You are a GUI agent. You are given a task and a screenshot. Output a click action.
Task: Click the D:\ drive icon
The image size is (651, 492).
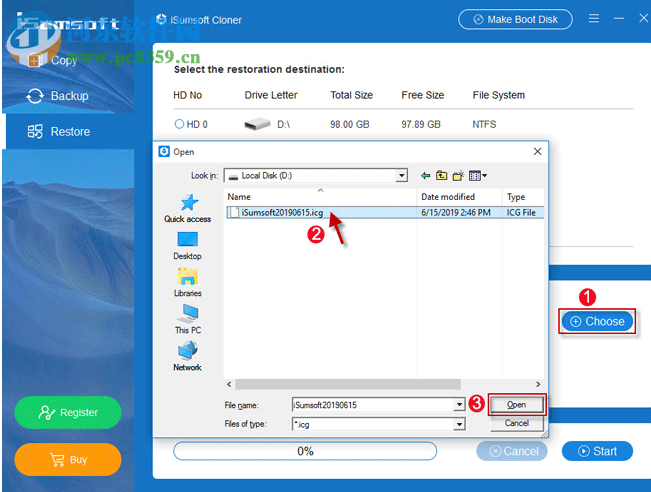click(x=257, y=124)
